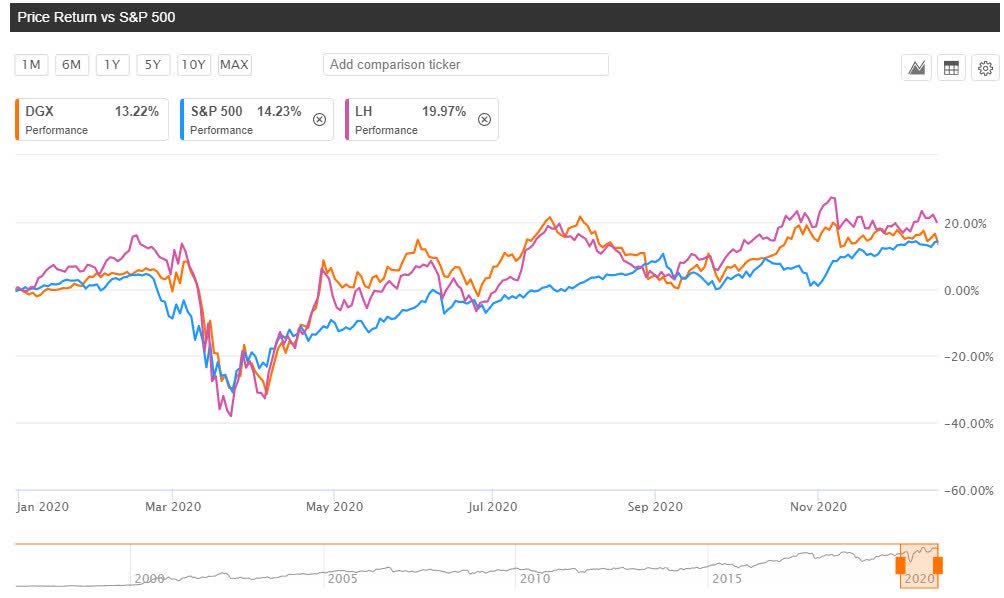
Task: Click the Nov 2020 axis label
Action: click(x=821, y=507)
